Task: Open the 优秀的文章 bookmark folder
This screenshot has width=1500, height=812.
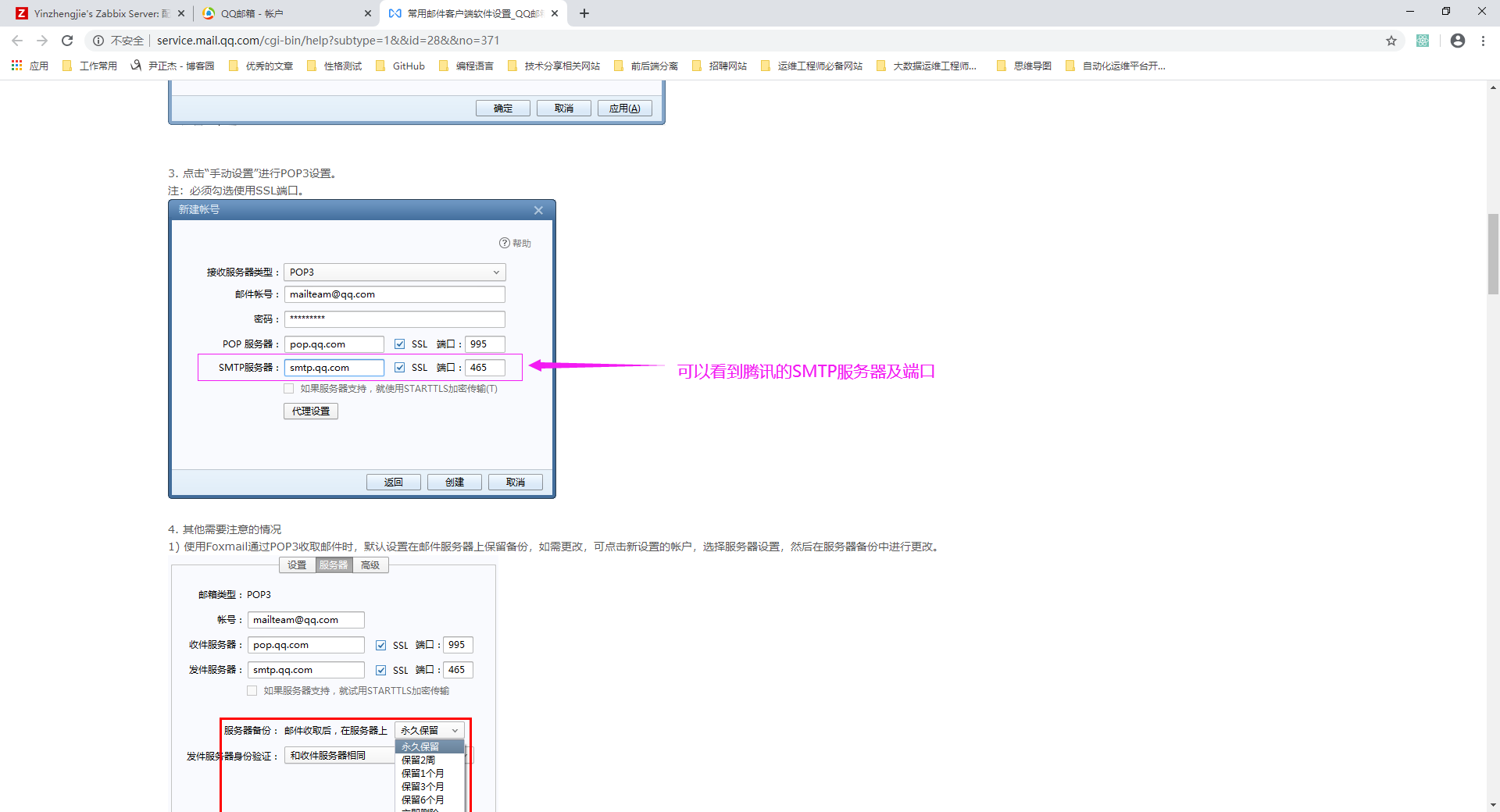Action: coord(261,66)
